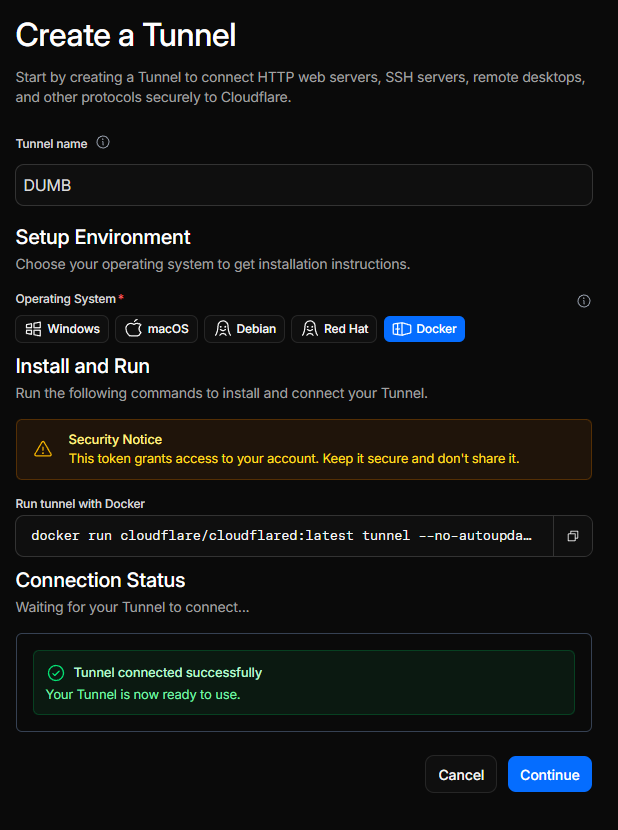Click the Cancel button
618x830 pixels.
point(461,774)
